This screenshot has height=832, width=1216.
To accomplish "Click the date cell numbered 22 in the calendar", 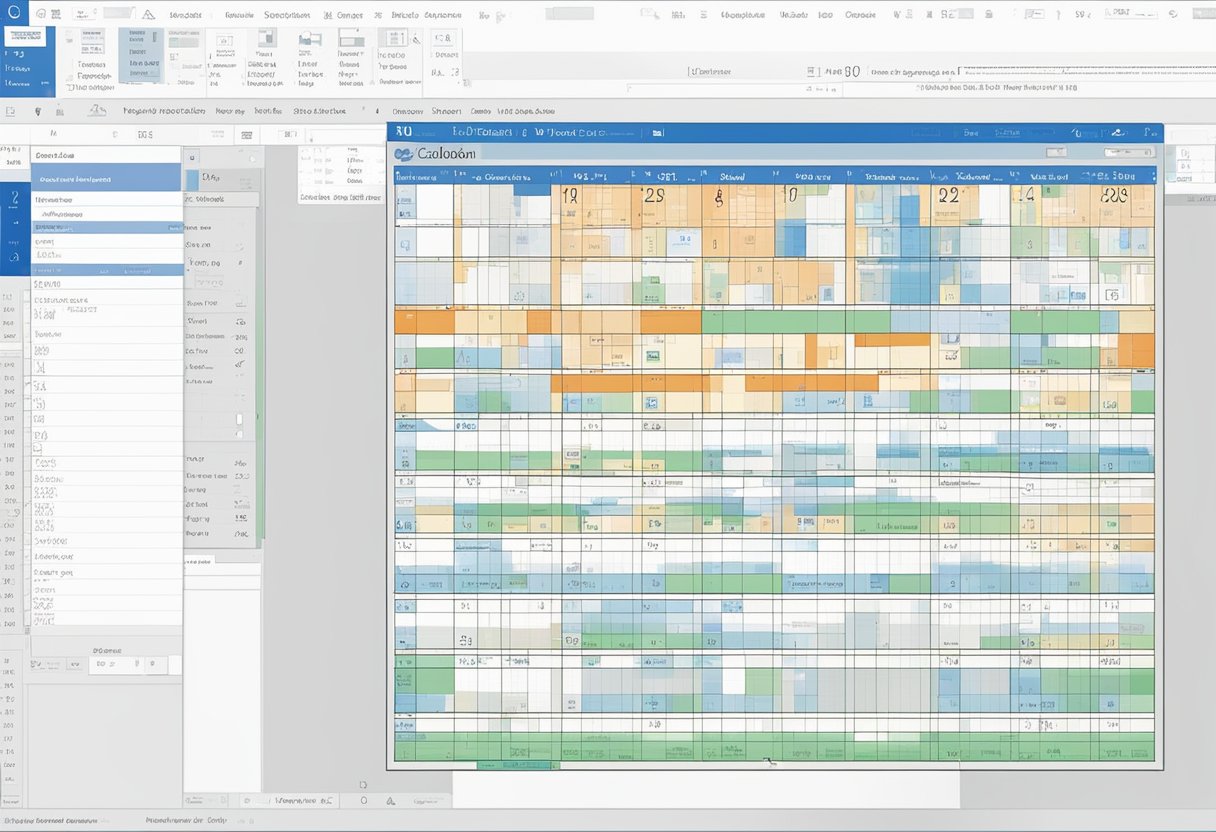I will [947, 197].
